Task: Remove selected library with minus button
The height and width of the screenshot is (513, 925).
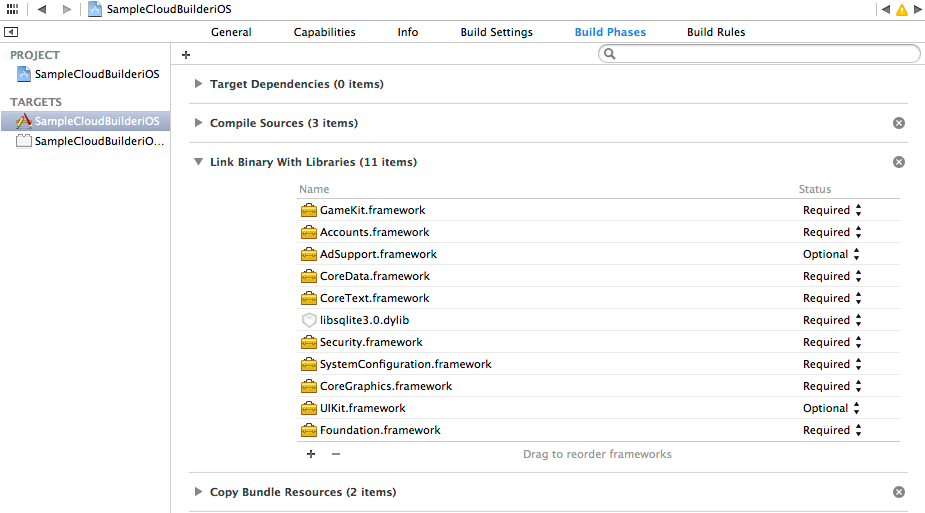Action: click(x=336, y=453)
